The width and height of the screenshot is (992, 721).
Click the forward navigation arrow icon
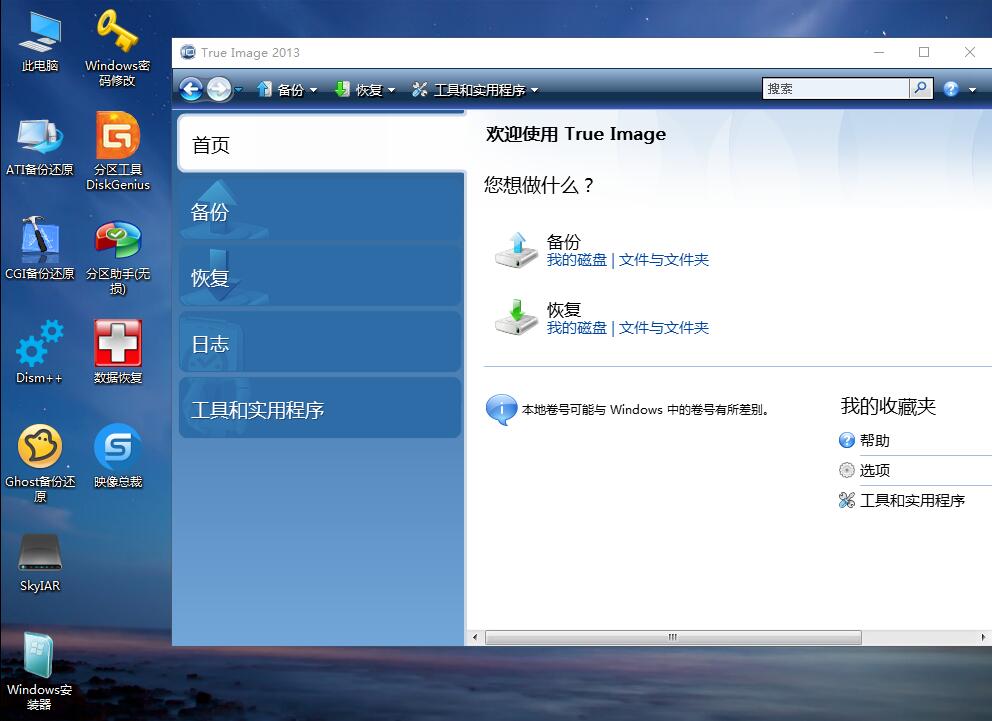click(x=219, y=89)
